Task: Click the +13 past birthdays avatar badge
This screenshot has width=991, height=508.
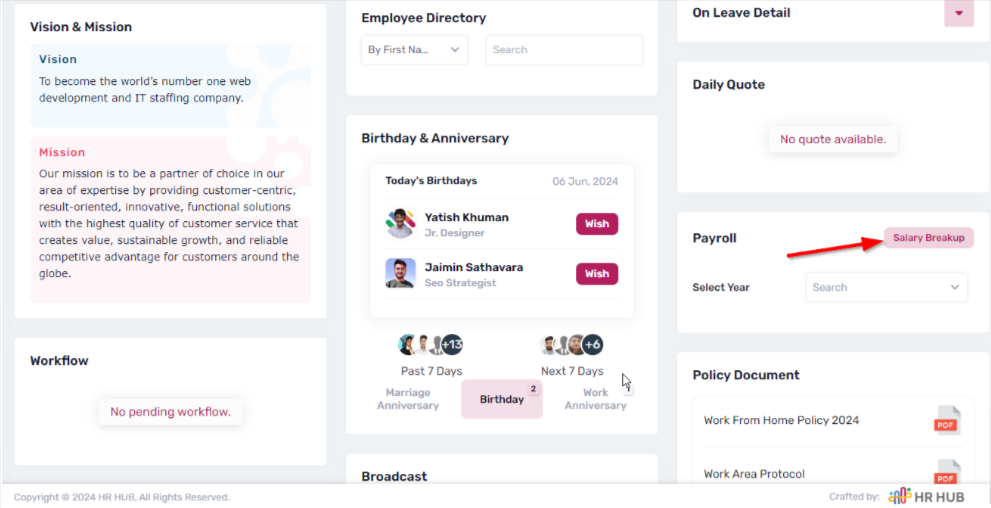Action: 451,345
